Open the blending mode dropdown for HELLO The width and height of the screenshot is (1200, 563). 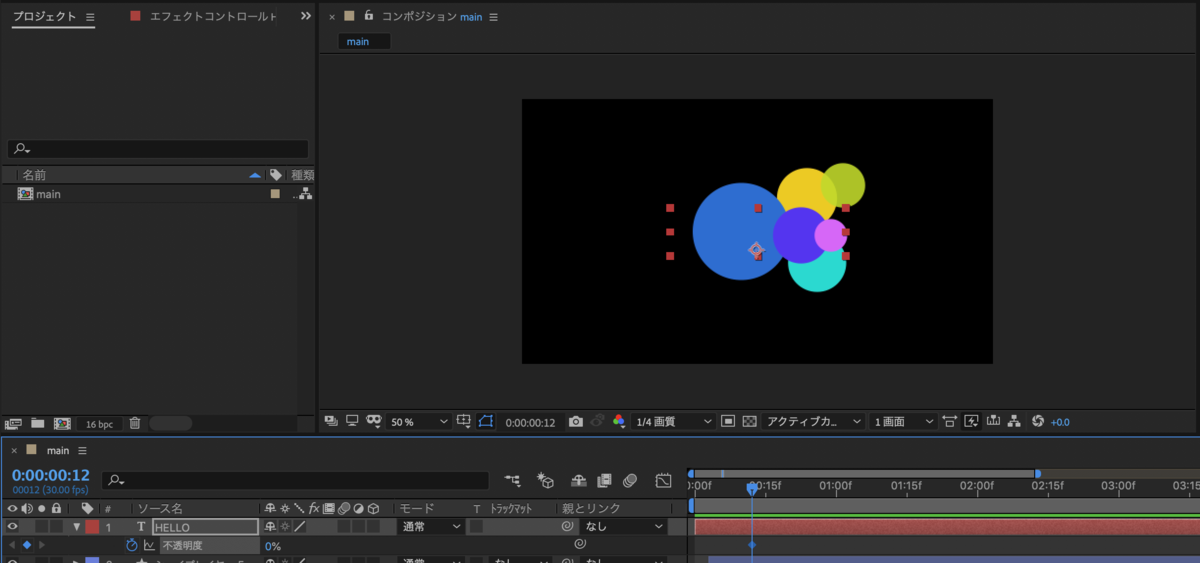431,526
